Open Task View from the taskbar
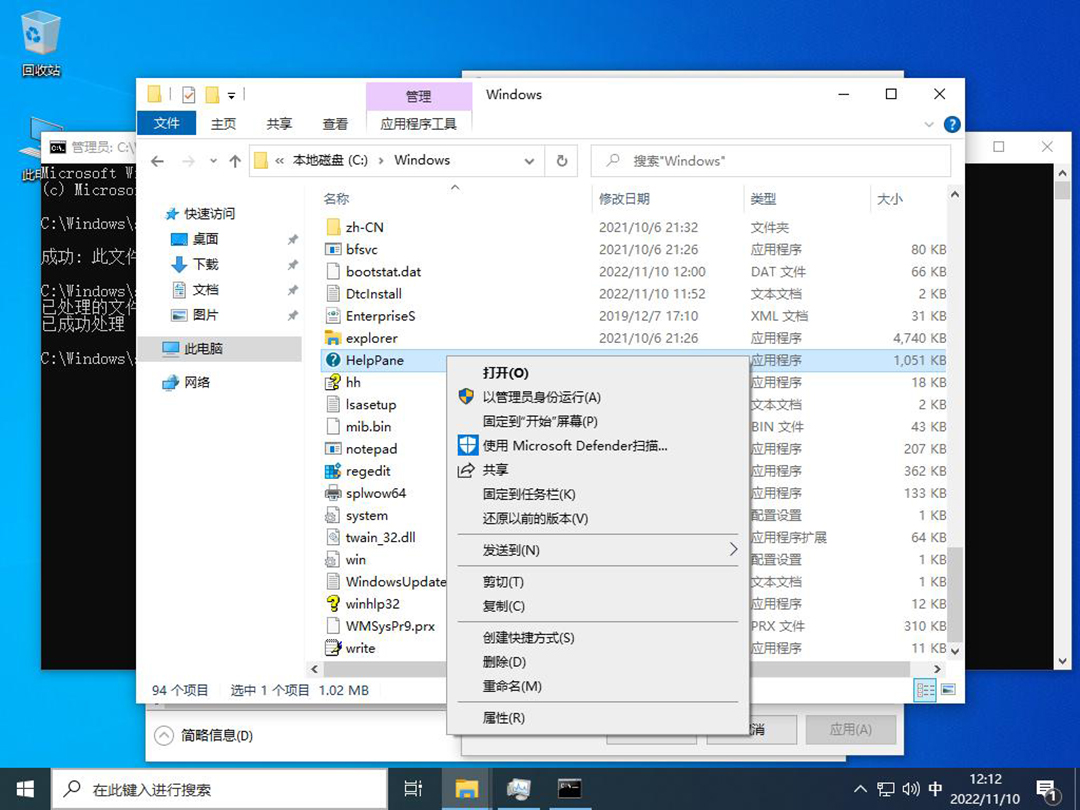Screen dimensions: 1080x810 coord(413,789)
